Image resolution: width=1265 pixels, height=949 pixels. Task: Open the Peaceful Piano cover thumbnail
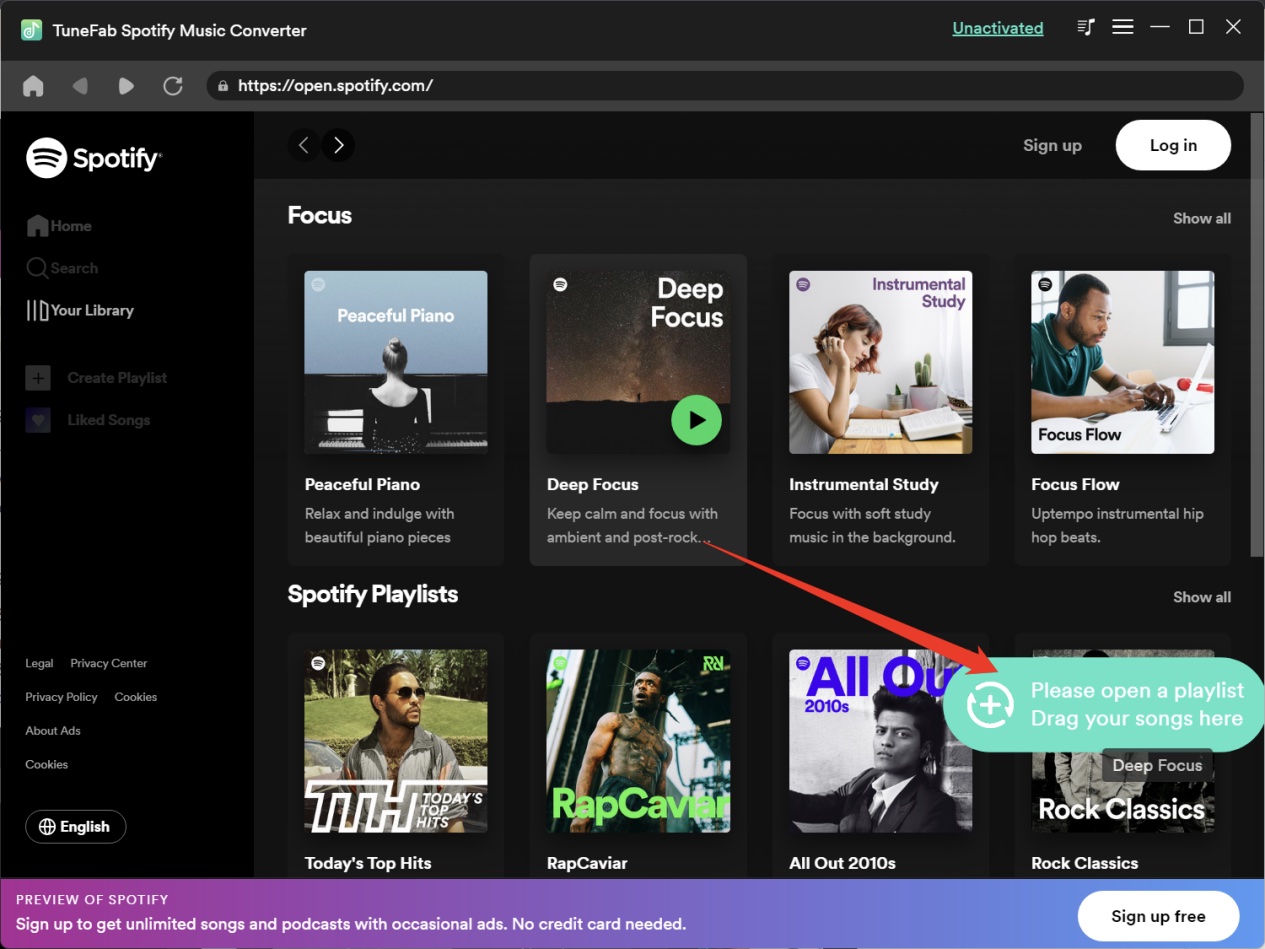[x=396, y=362]
